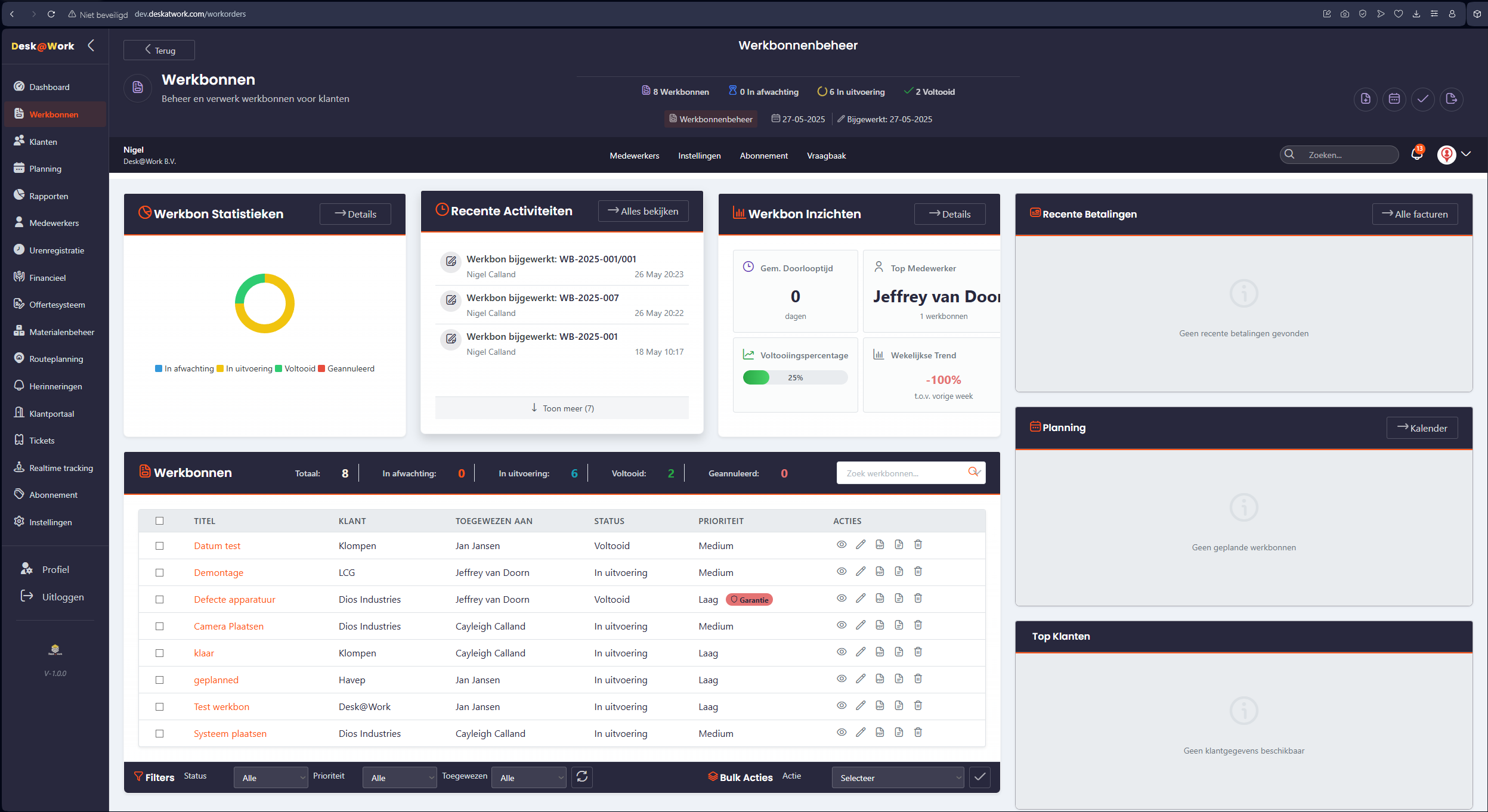1488x812 pixels.
Task: Open the Prioriteit filter dropdown
Action: [x=400, y=777]
